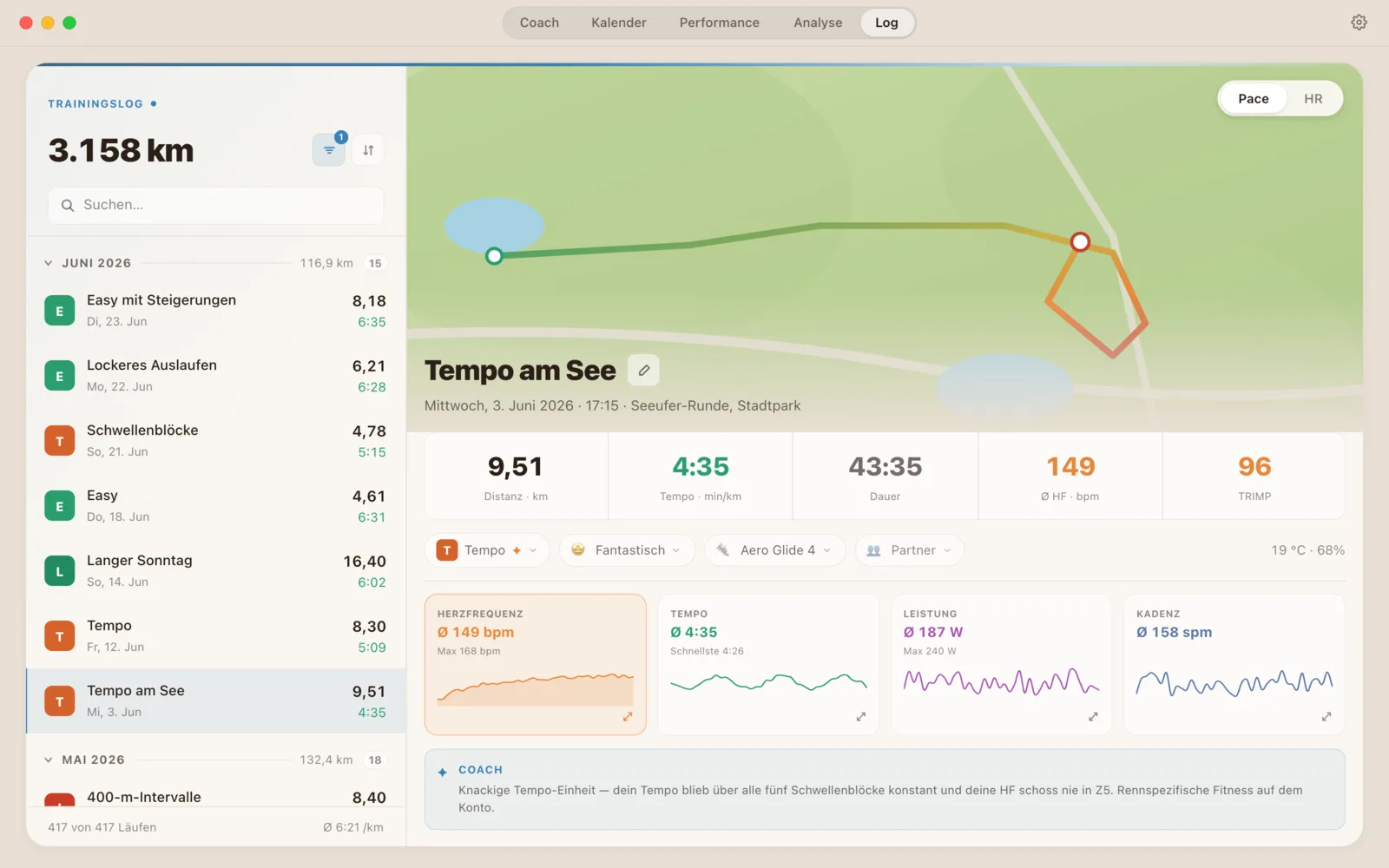Click the Juni 2026 count badge 15

tap(375, 263)
